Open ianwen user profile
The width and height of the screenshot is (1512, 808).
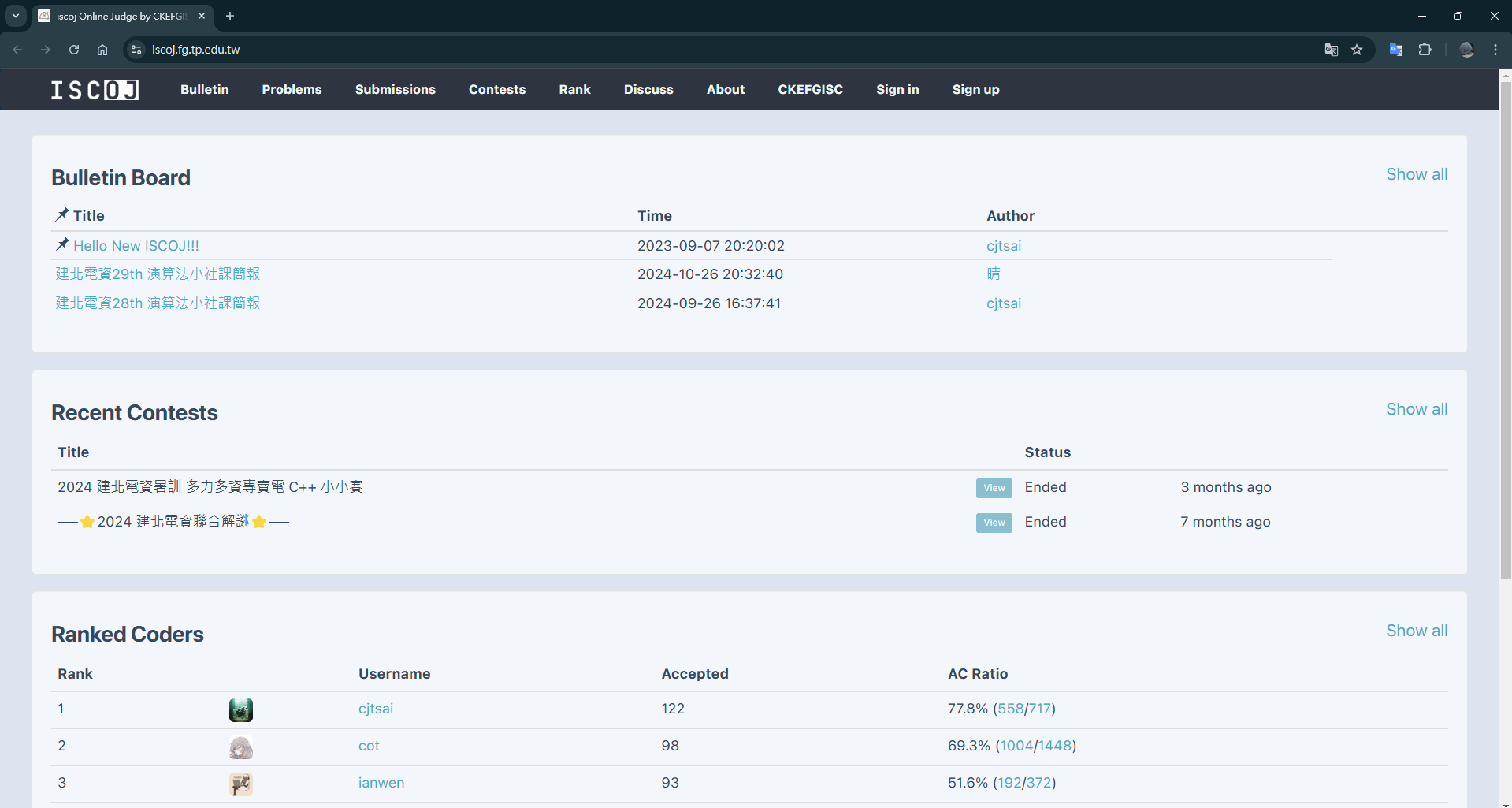click(381, 783)
